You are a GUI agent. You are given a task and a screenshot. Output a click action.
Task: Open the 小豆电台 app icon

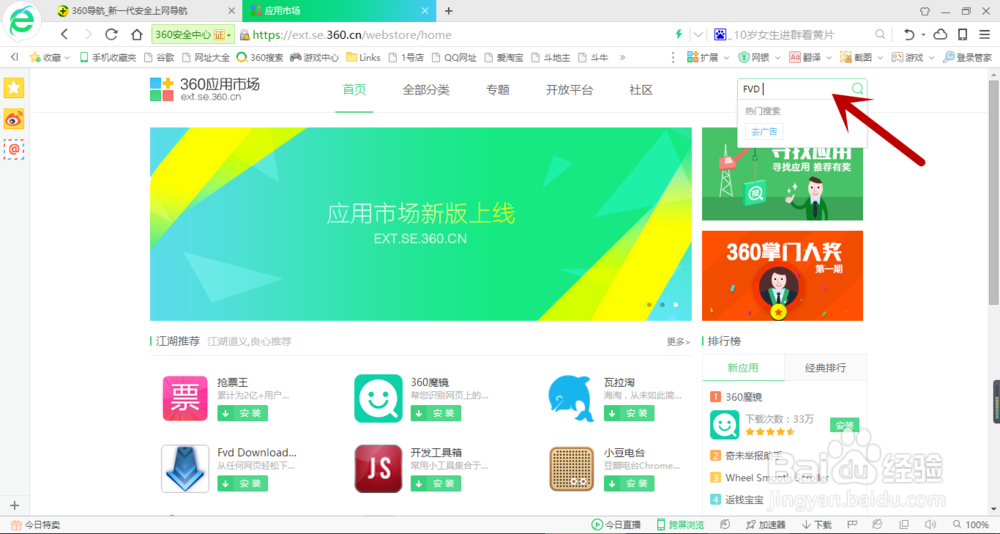pyautogui.click(x=571, y=469)
